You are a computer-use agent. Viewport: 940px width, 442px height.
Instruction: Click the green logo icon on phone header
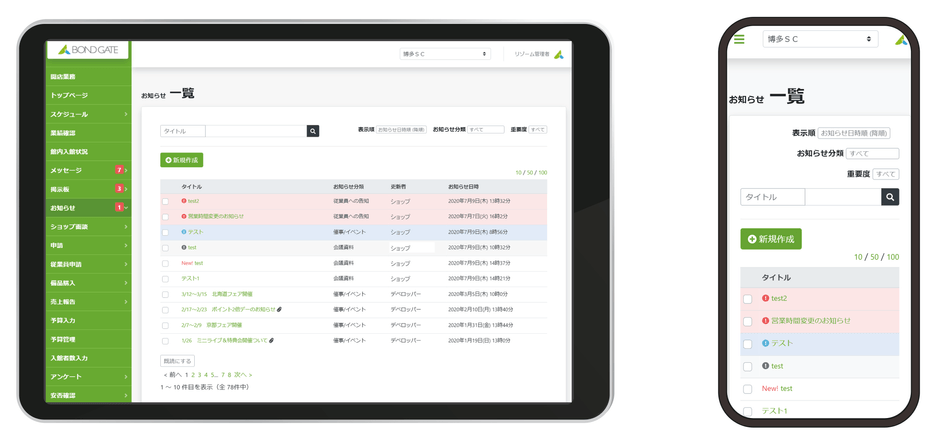[901, 40]
